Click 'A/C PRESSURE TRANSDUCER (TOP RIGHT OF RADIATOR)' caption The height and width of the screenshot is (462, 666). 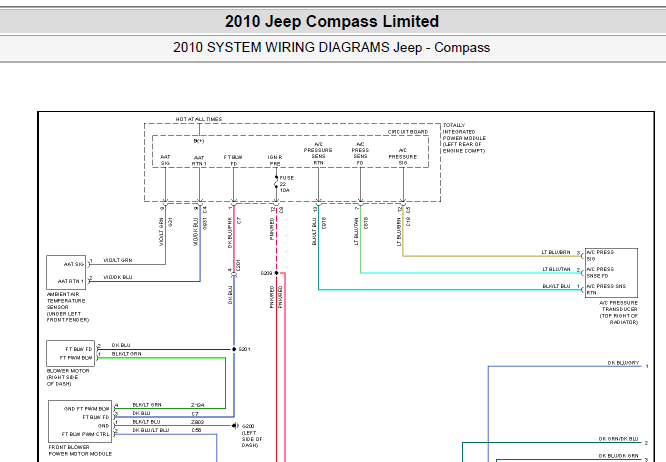pos(618,313)
